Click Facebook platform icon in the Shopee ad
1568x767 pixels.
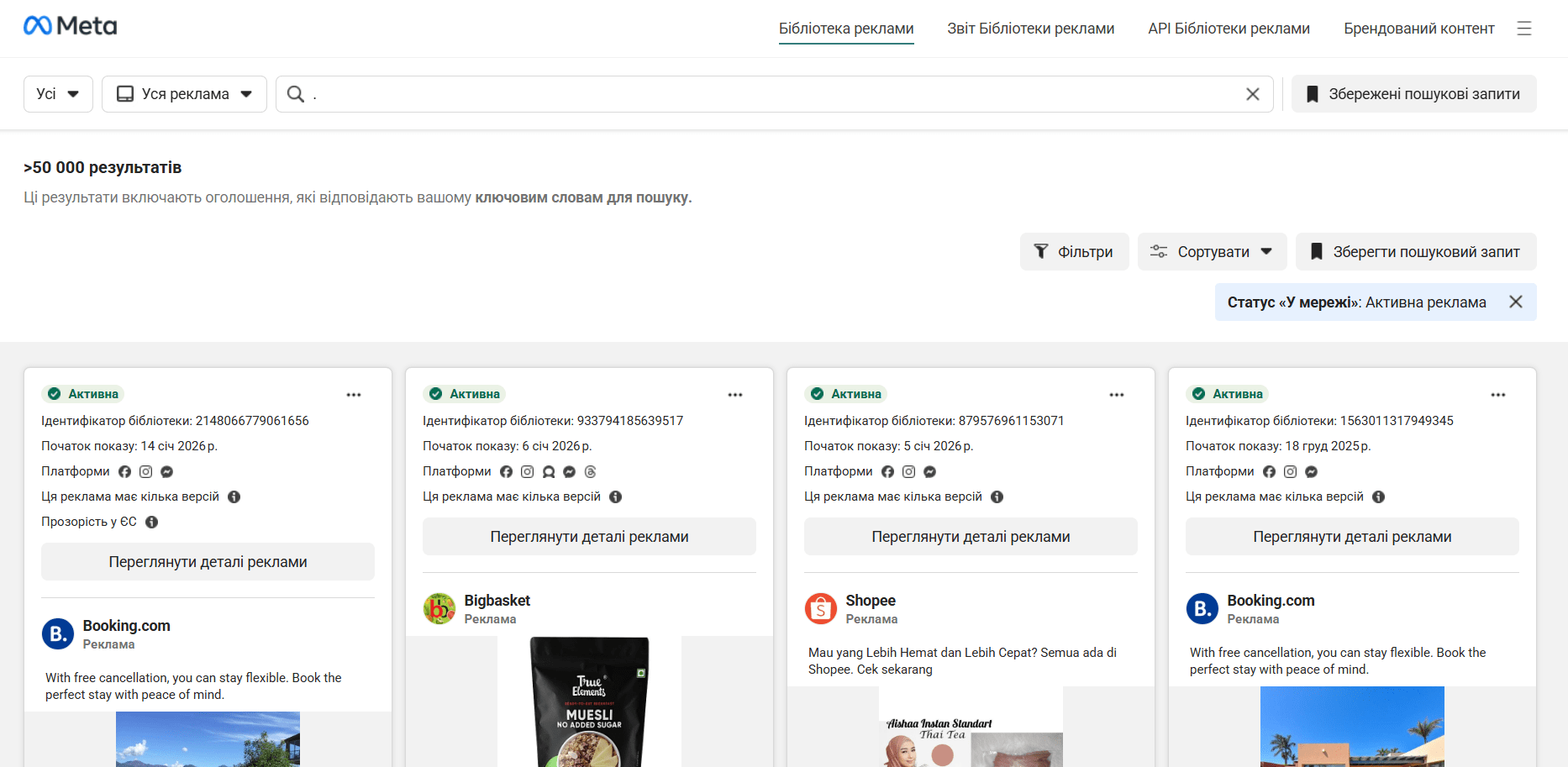tap(888, 472)
